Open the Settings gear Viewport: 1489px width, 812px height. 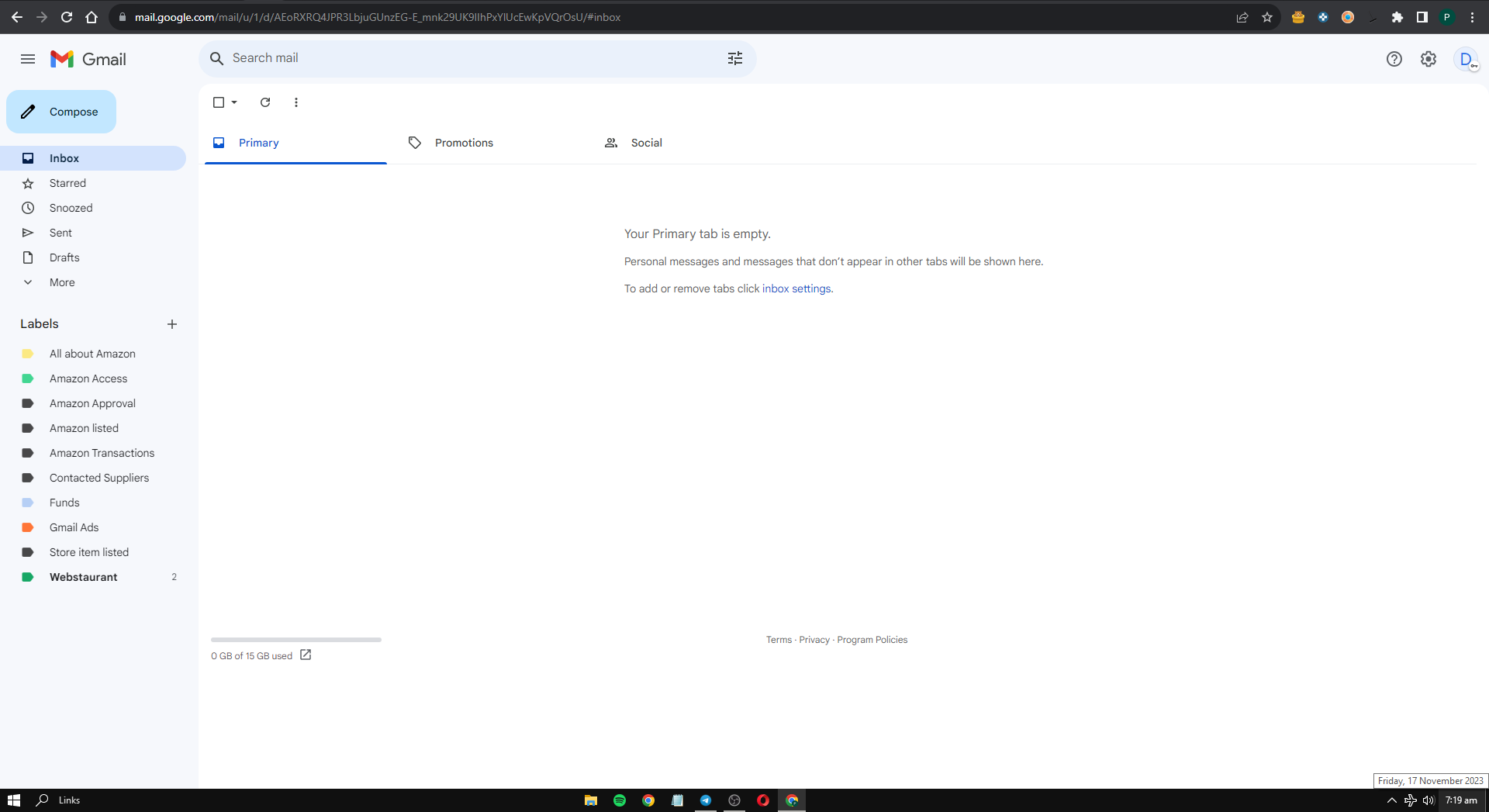[x=1429, y=59]
